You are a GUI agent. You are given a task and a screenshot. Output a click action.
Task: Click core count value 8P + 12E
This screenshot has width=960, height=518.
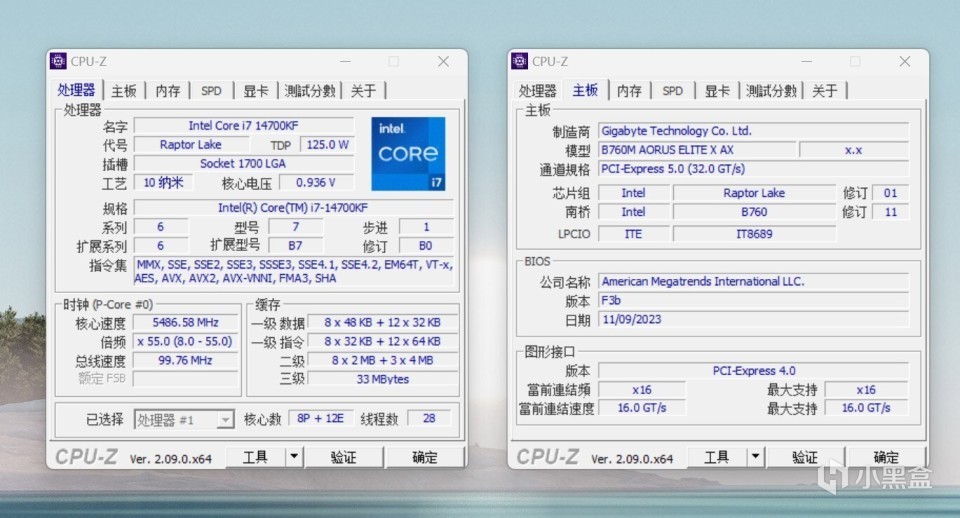tap(320, 418)
